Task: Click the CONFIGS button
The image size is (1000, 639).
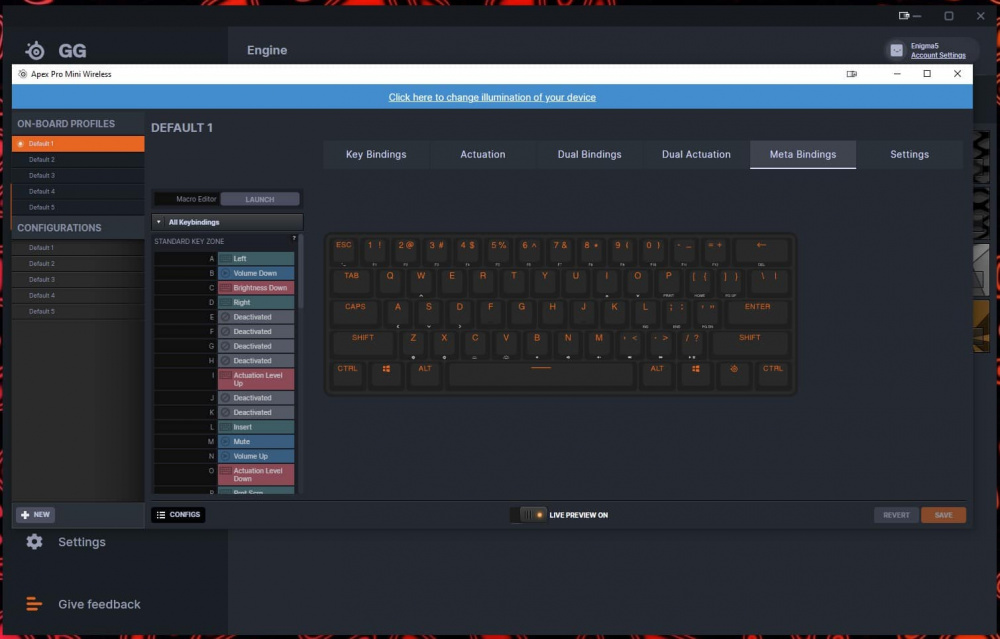Action: click(179, 515)
